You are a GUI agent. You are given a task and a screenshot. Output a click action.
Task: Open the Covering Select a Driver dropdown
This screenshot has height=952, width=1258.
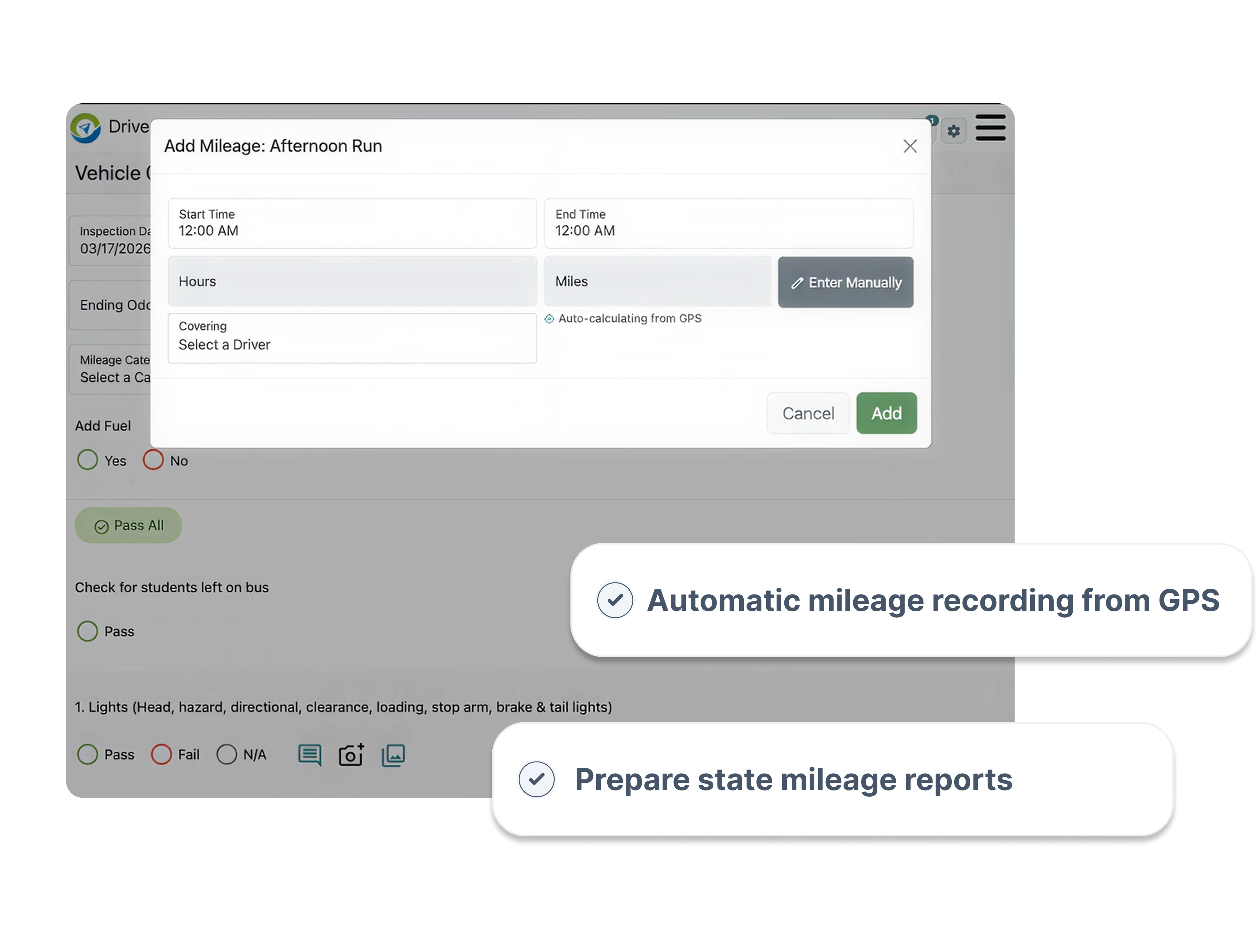(x=352, y=338)
